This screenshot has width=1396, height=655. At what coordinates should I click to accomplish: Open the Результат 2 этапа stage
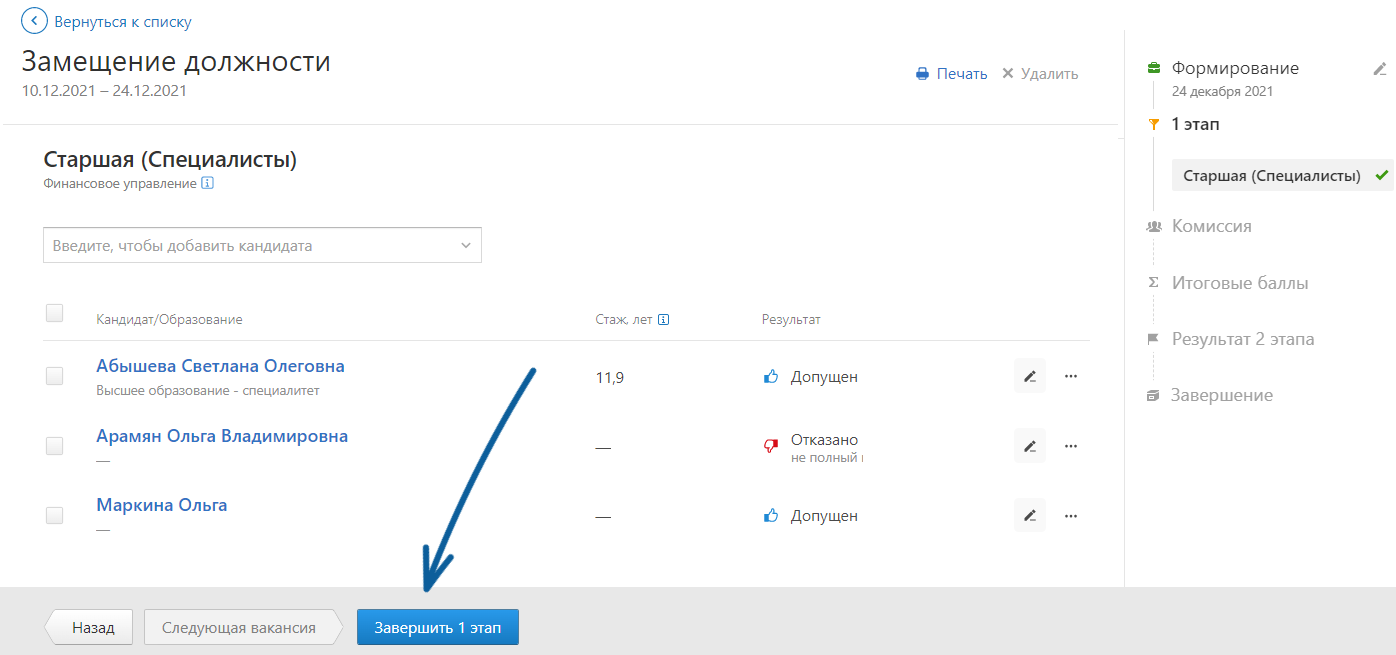tap(1243, 339)
